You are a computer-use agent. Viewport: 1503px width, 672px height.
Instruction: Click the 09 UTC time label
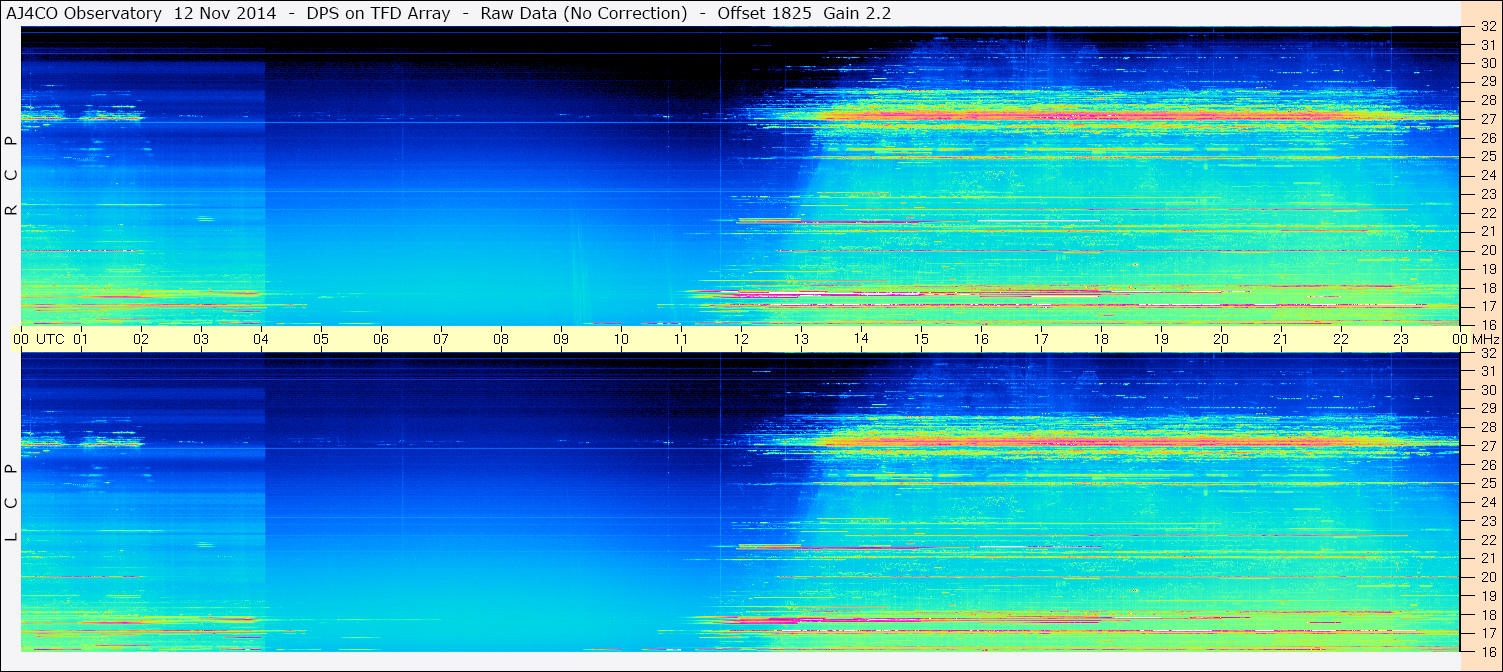pos(561,339)
